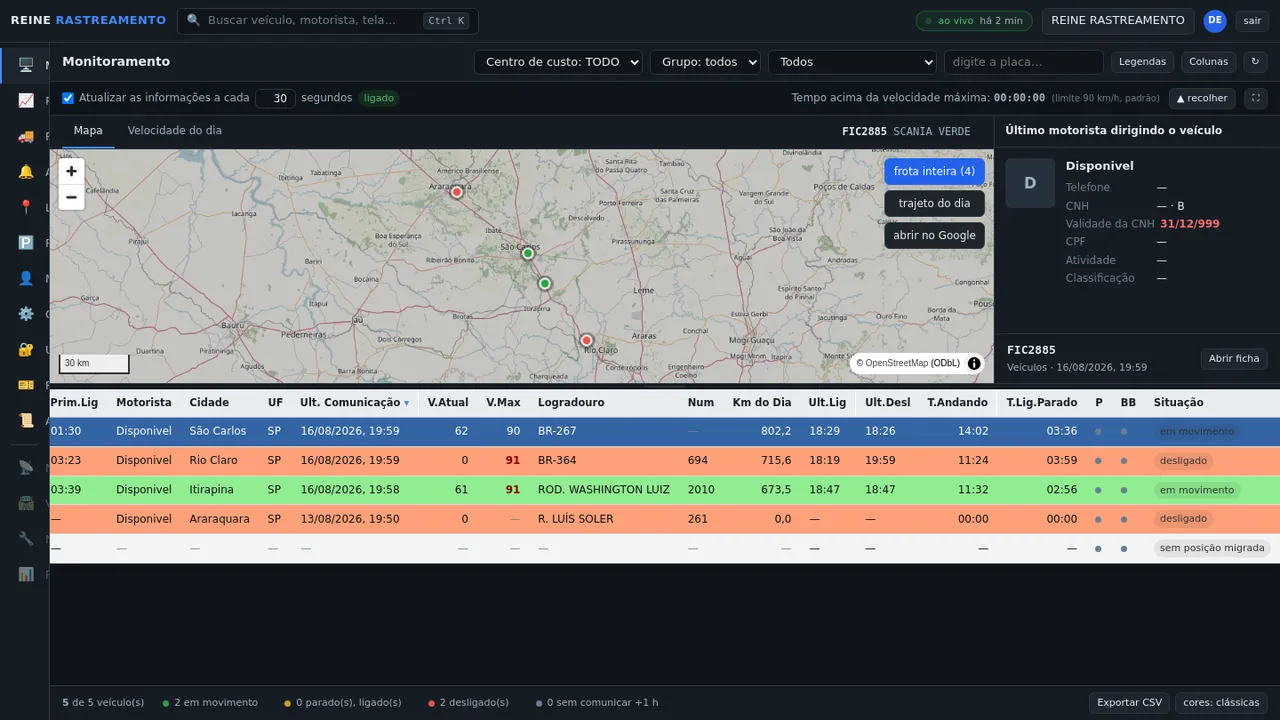Open the gear settings sidebar icon
1280x720 pixels.
pos(26,314)
